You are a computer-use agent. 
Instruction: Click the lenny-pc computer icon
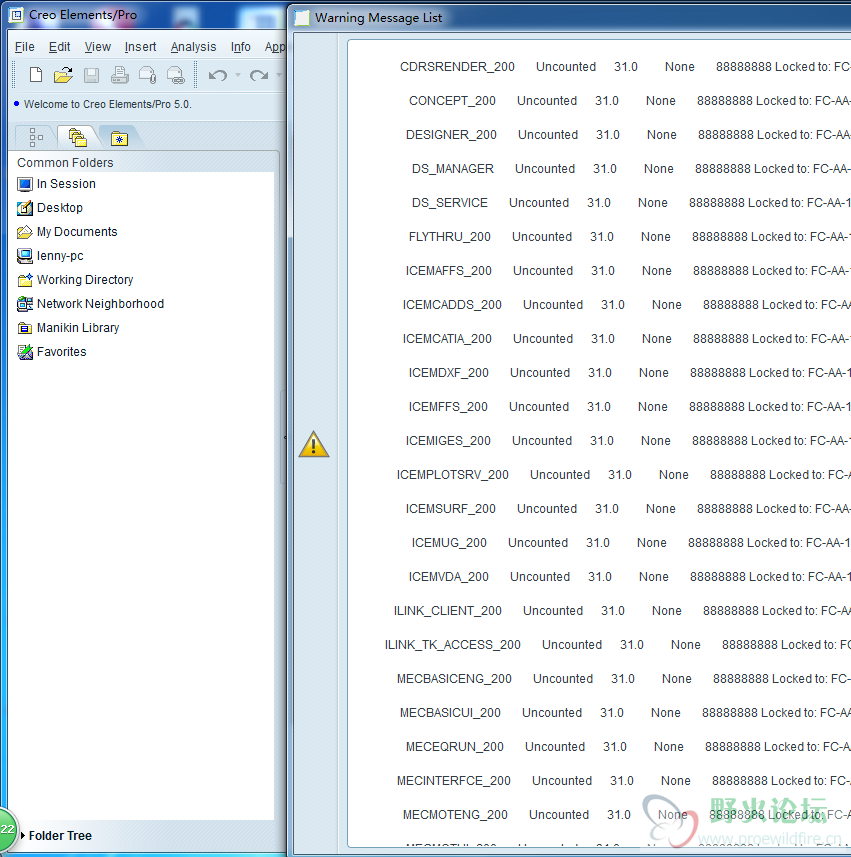[x=25, y=256]
